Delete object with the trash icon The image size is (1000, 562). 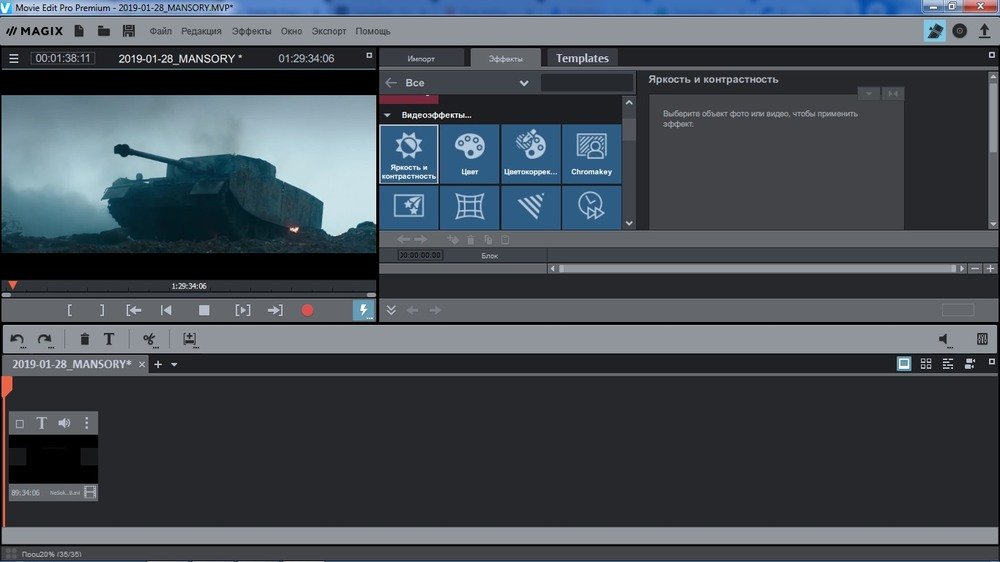pos(84,339)
